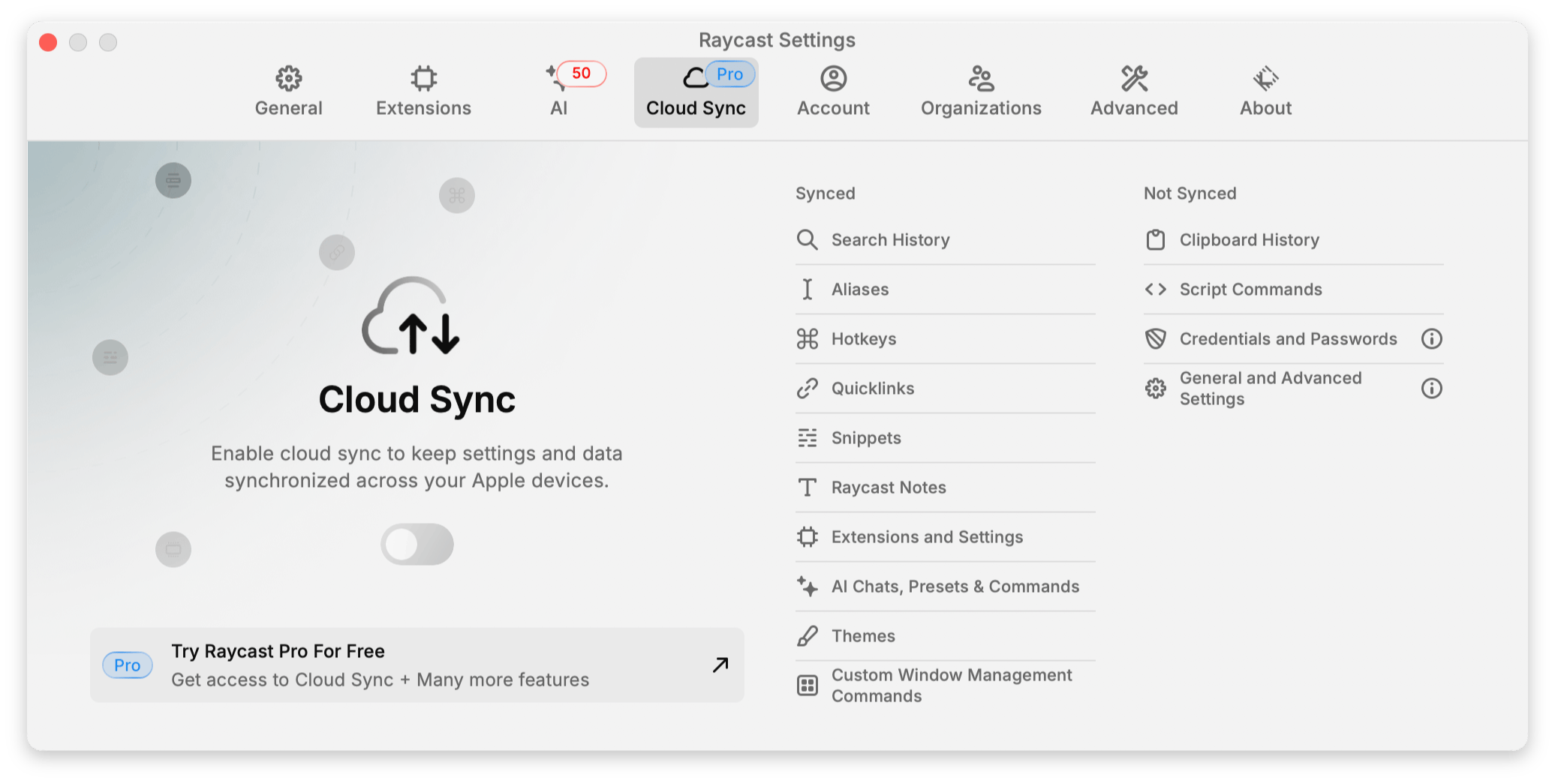
Task: Click the Clipboard History icon
Action: click(x=1155, y=240)
